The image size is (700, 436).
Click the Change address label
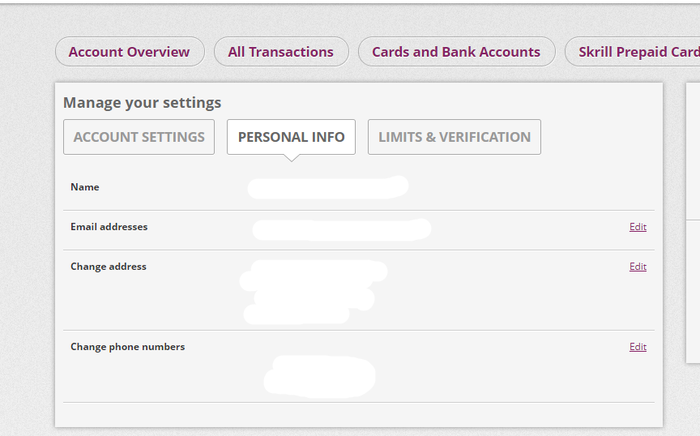tap(108, 267)
